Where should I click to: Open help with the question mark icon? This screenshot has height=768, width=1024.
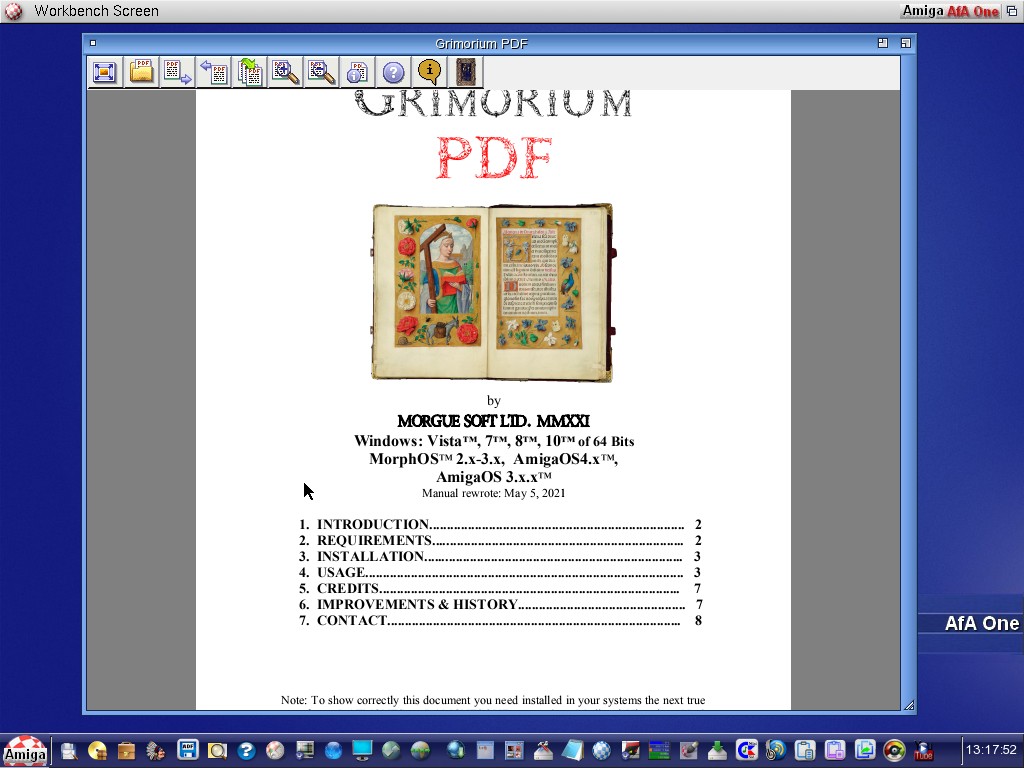393,72
